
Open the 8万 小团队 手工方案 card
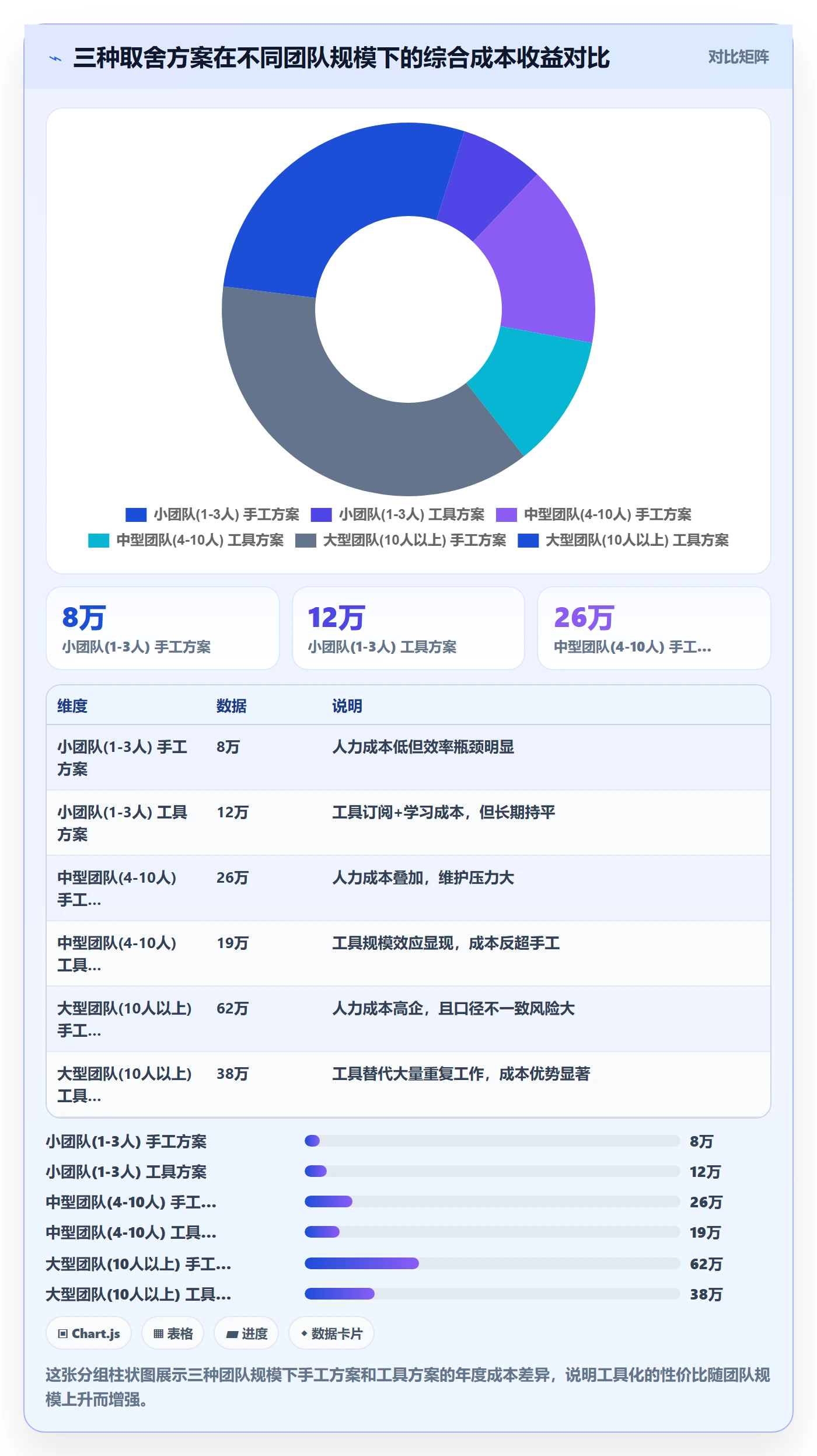pos(163,628)
